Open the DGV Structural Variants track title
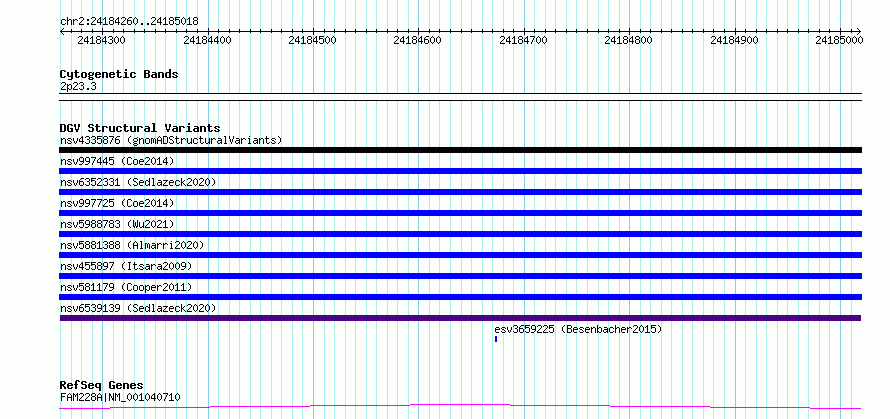The width and height of the screenshot is (890, 419). point(140,128)
